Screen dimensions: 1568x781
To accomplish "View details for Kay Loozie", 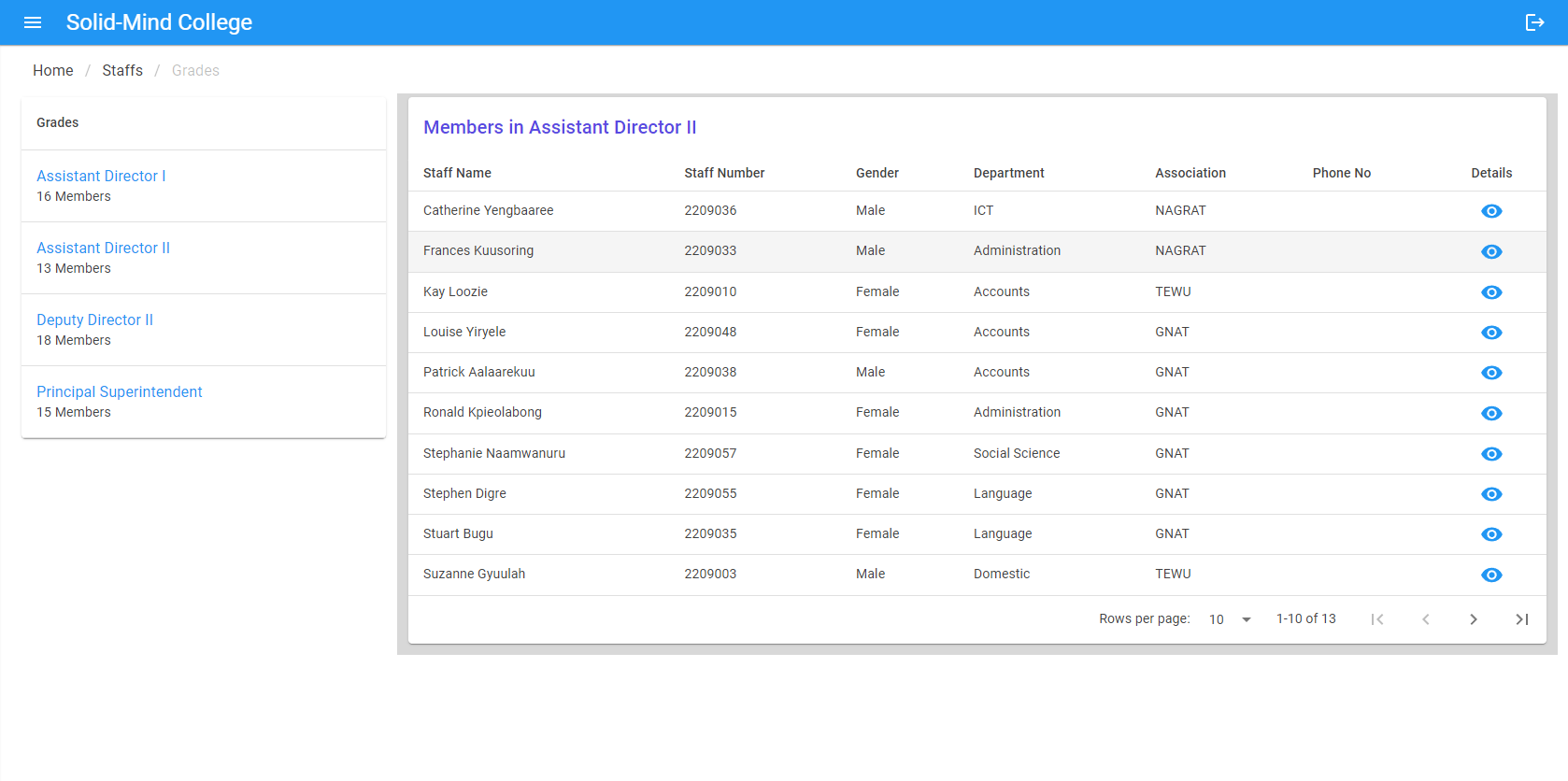I will click(1491, 292).
